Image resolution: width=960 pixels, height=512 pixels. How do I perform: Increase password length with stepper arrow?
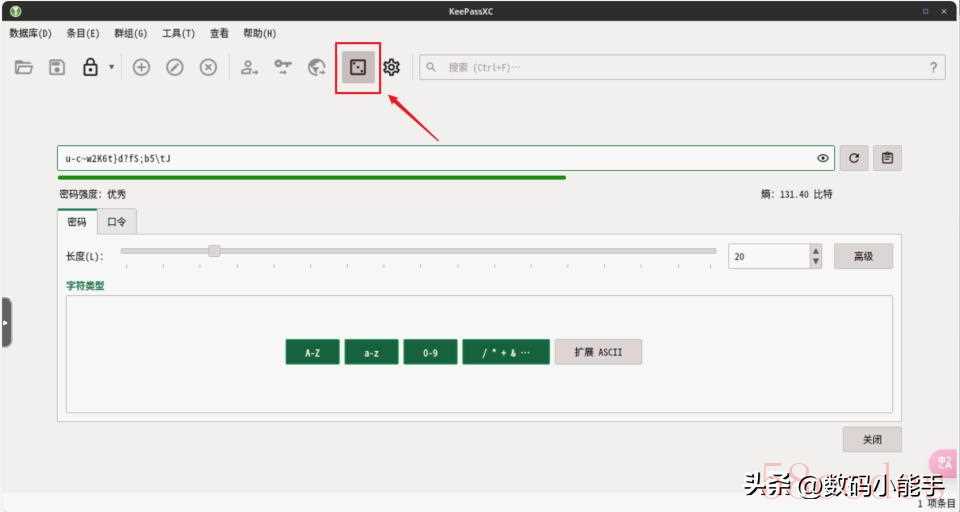[816, 251]
